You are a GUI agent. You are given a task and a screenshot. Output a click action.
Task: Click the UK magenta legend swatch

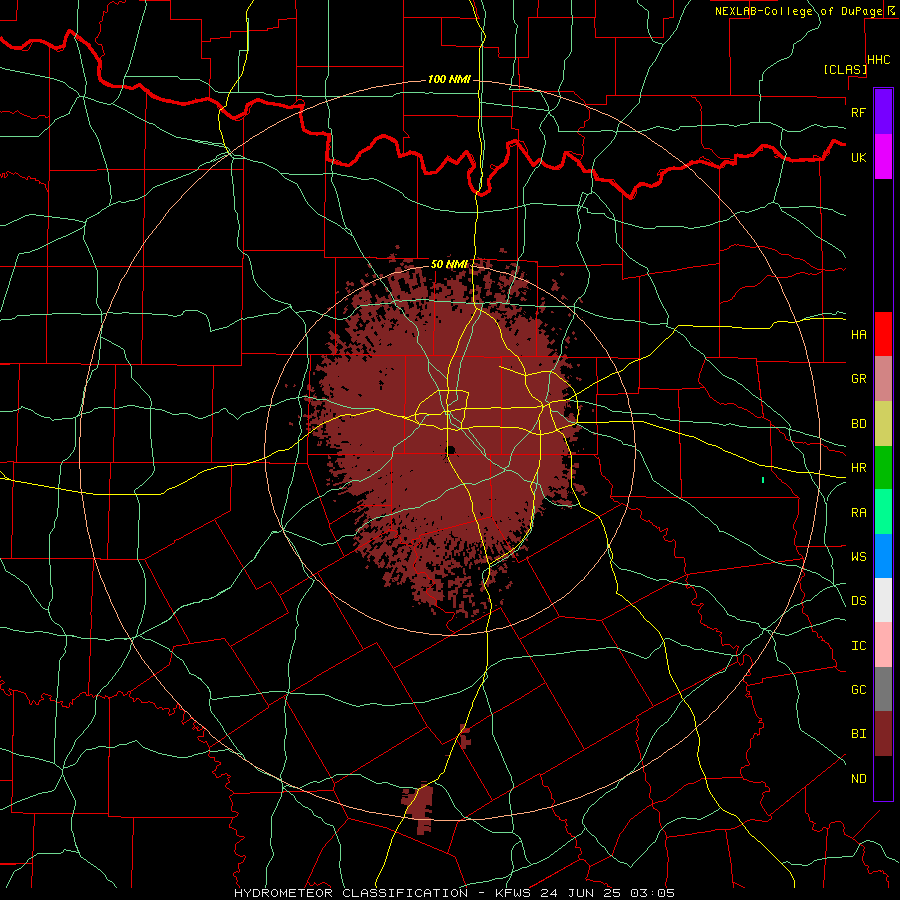point(883,157)
